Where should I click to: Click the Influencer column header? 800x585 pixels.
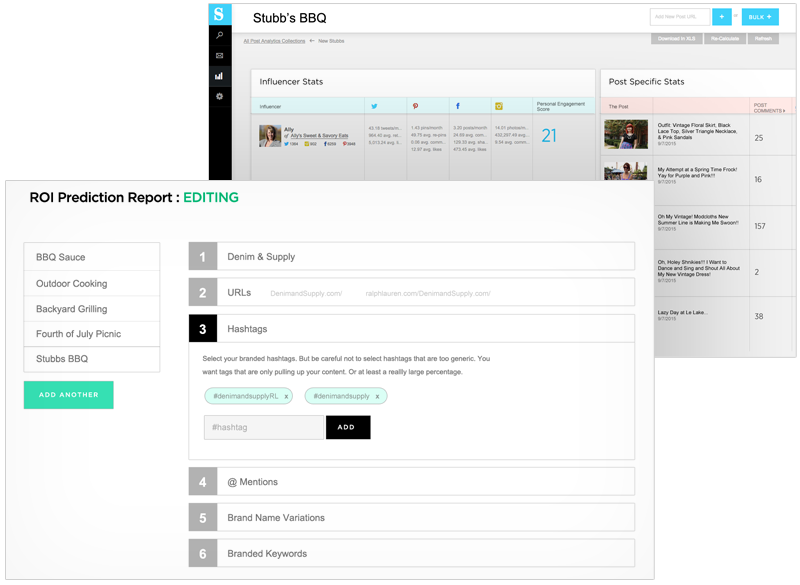(270, 107)
